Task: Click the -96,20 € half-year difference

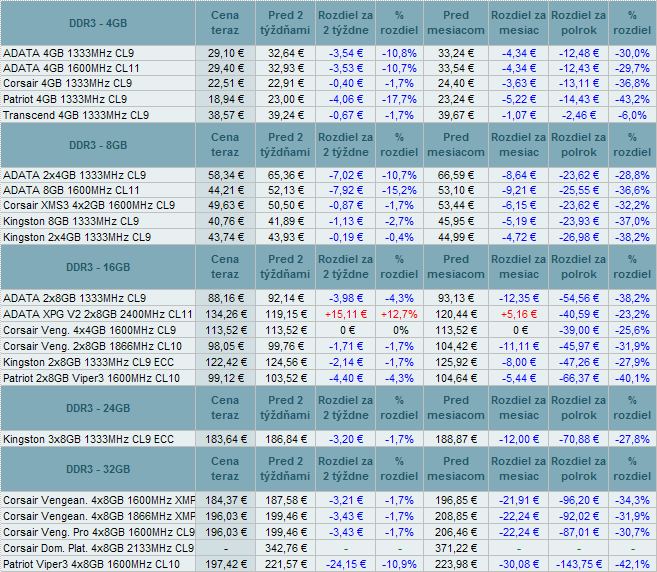Action: [579, 500]
